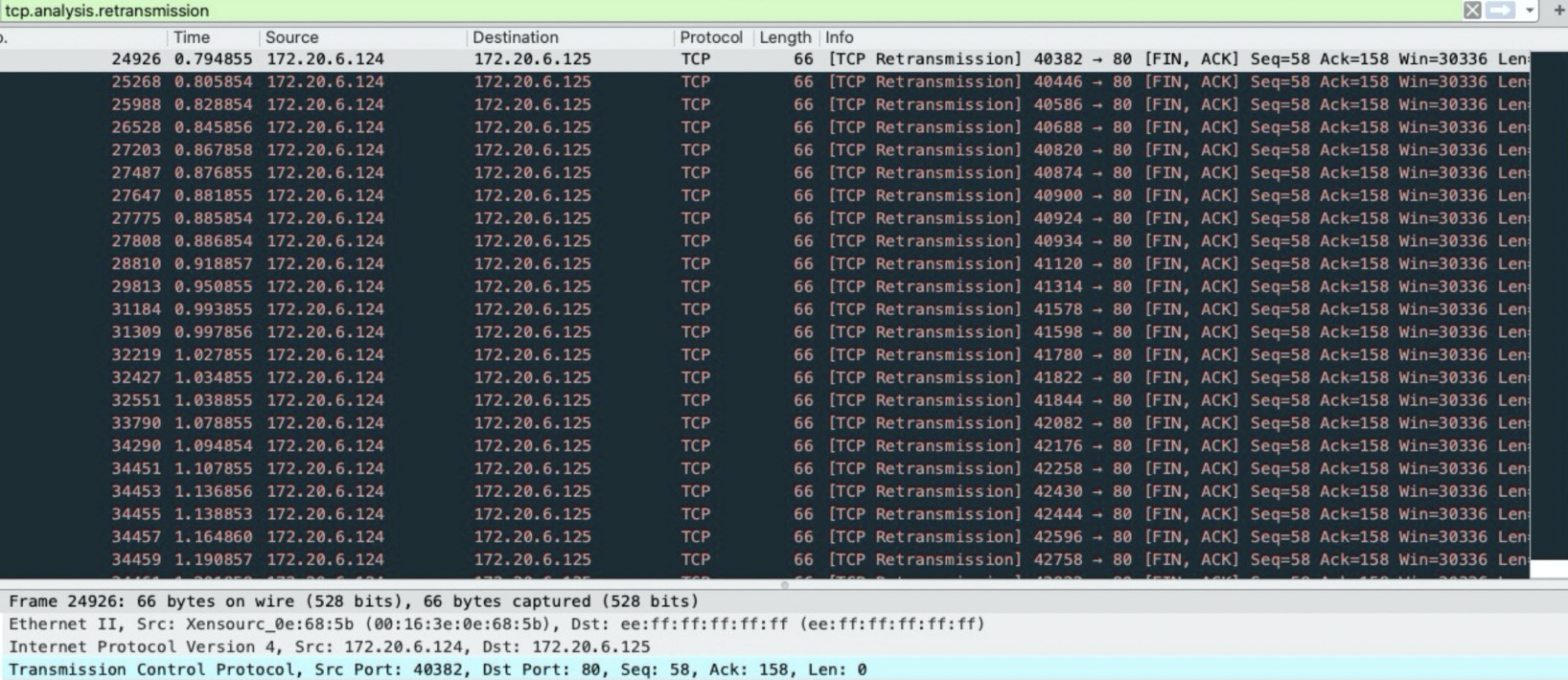Expand the Frame 24926 detail line

[x=784, y=601]
